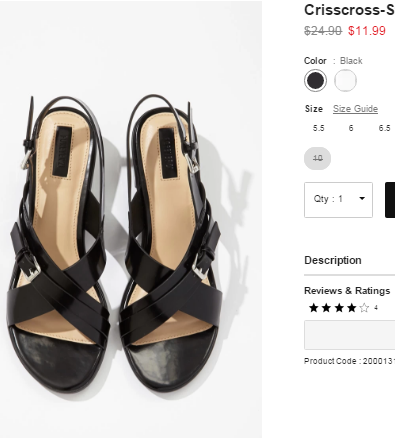Open the Reviews & Ratings section

tap(347, 291)
